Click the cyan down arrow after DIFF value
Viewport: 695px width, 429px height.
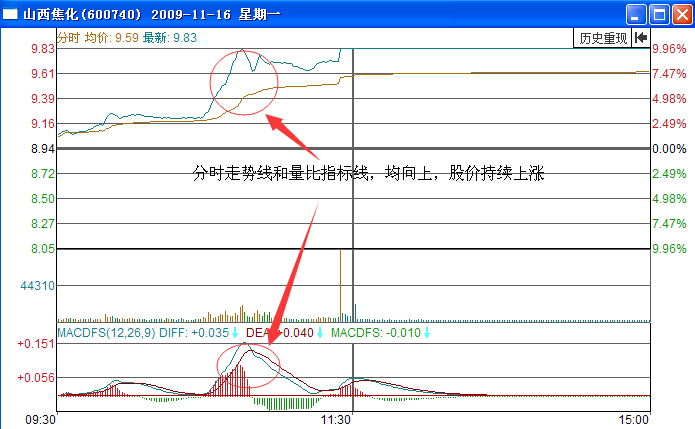pos(236,333)
